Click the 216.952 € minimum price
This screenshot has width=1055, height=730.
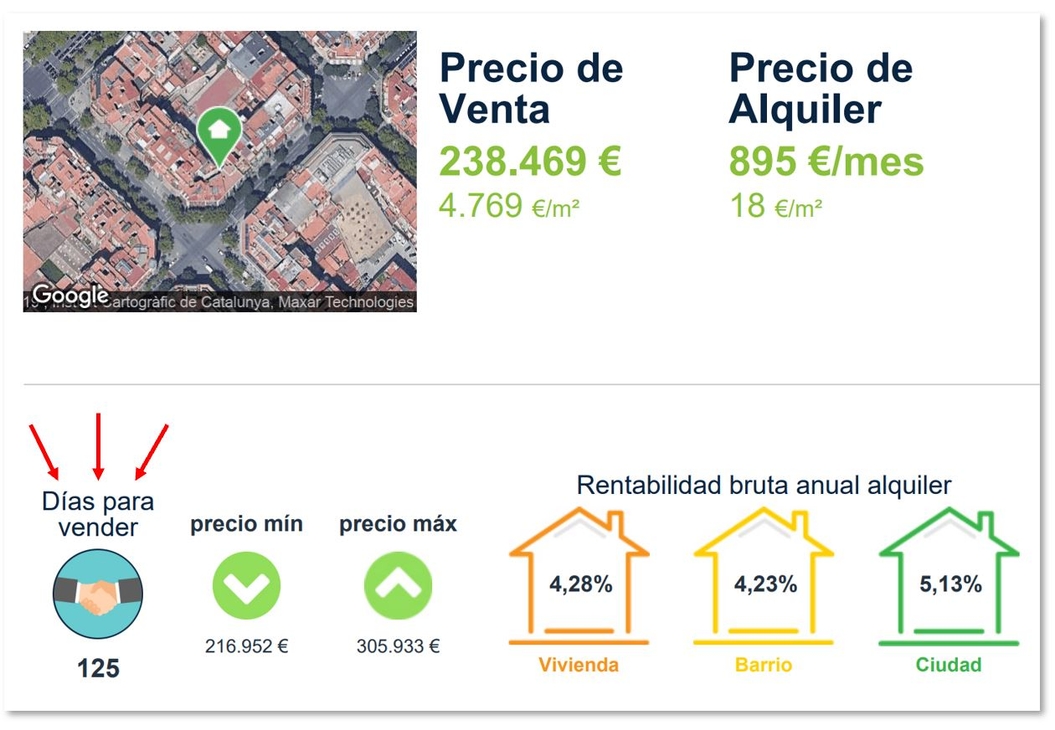click(x=246, y=647)
